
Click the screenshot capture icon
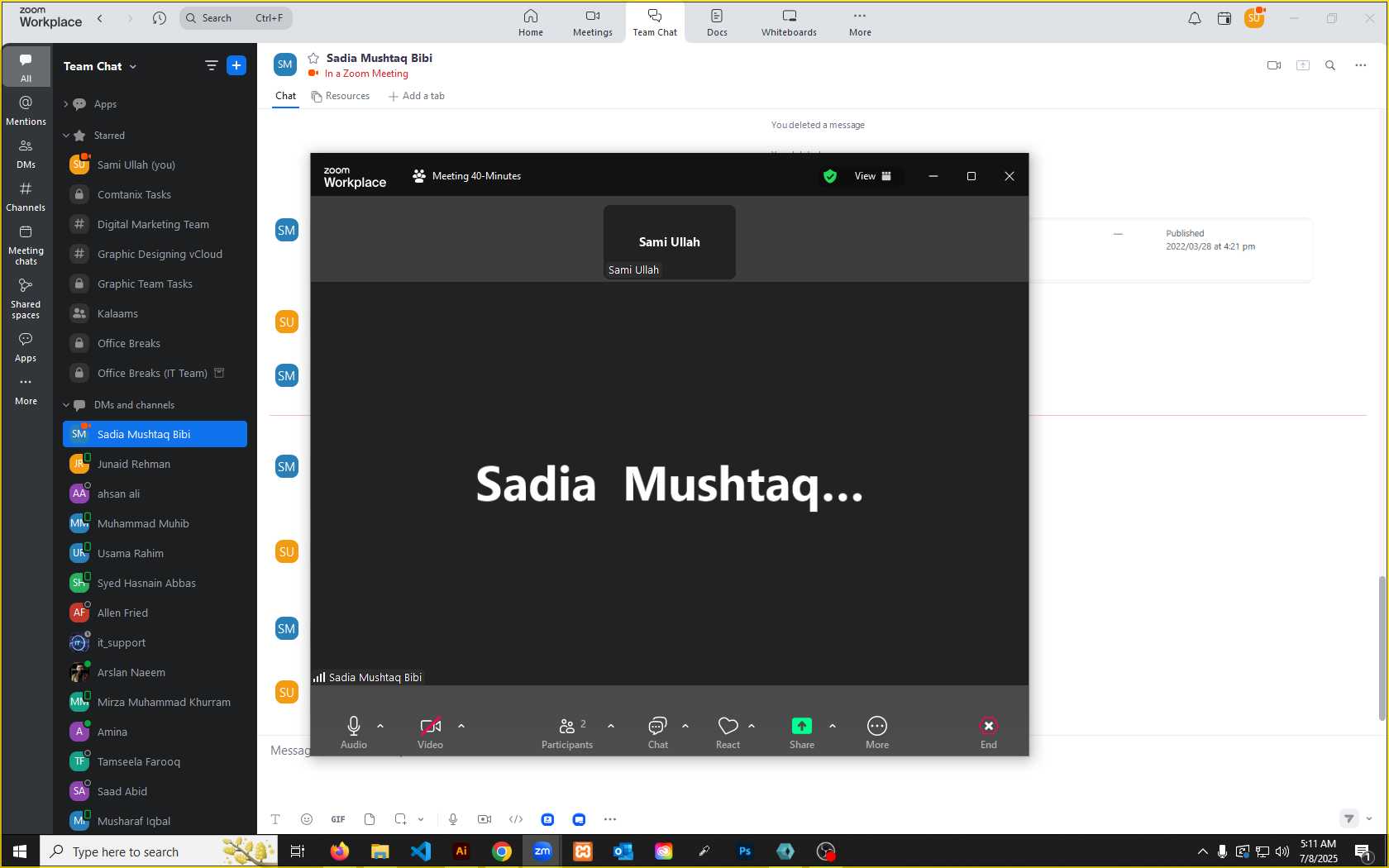tap(400, 819)
